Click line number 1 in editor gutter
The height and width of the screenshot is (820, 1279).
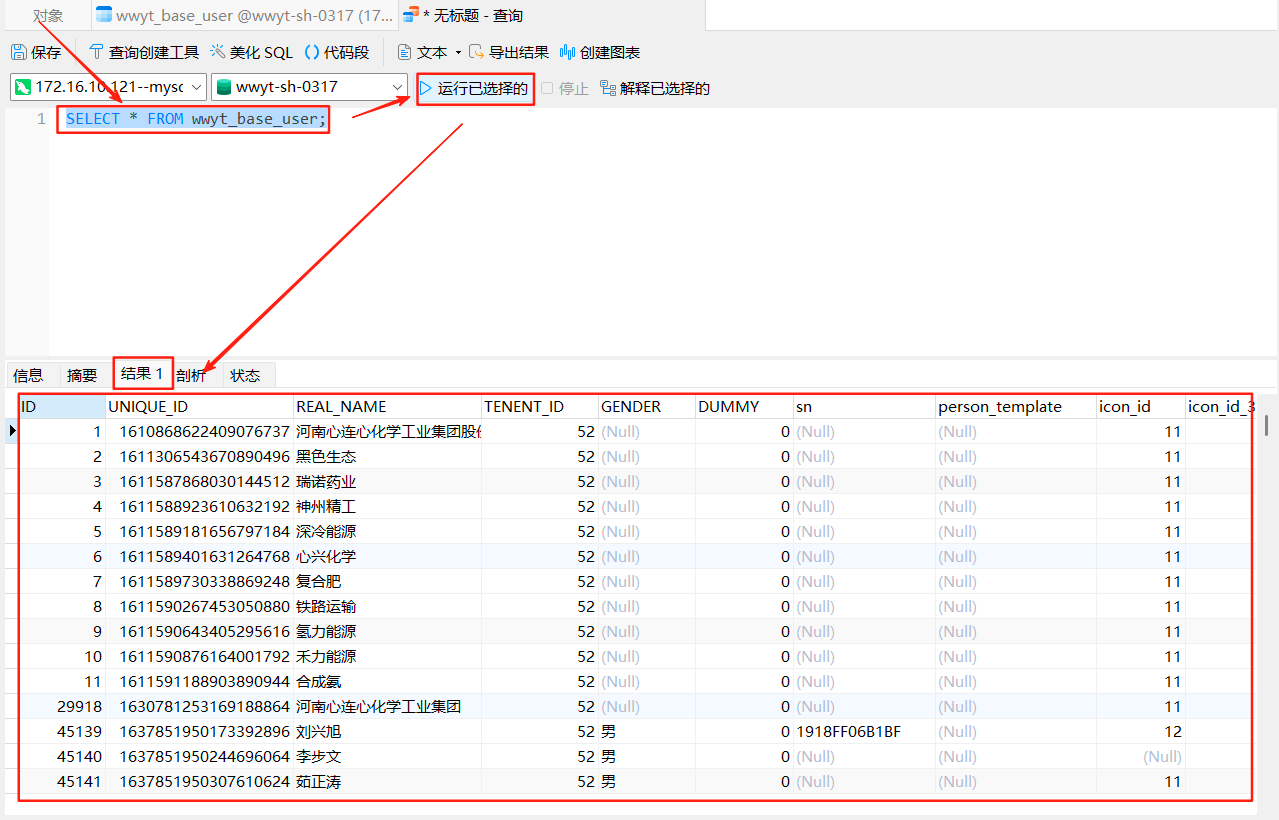41,119
